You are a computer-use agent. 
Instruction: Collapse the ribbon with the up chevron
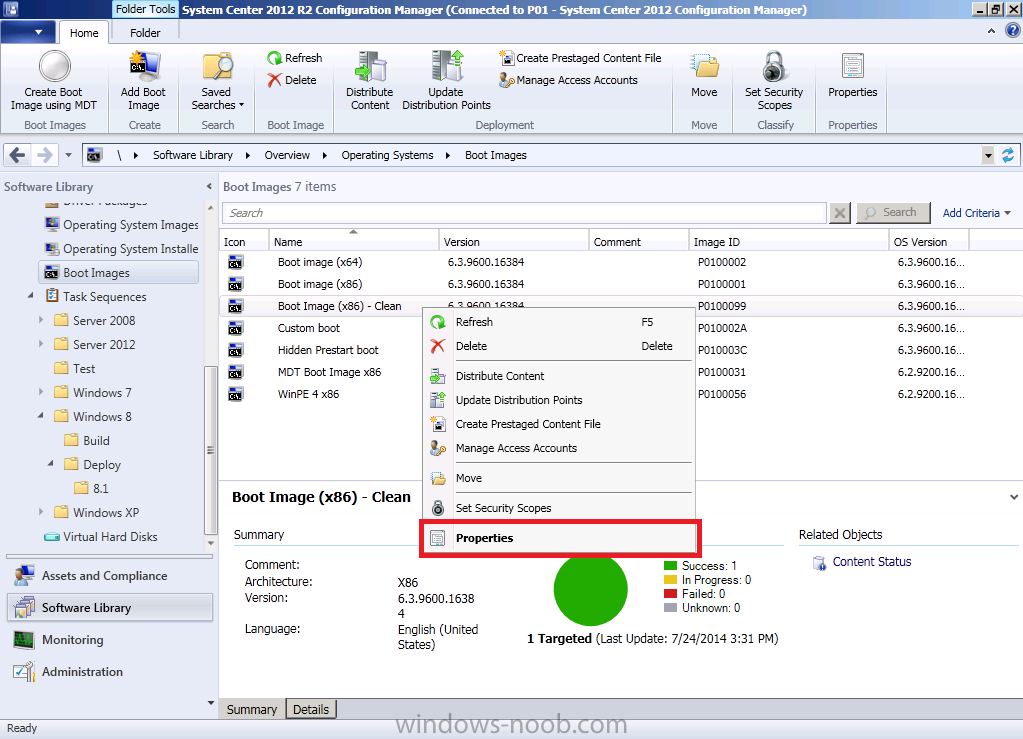[992, 31]
